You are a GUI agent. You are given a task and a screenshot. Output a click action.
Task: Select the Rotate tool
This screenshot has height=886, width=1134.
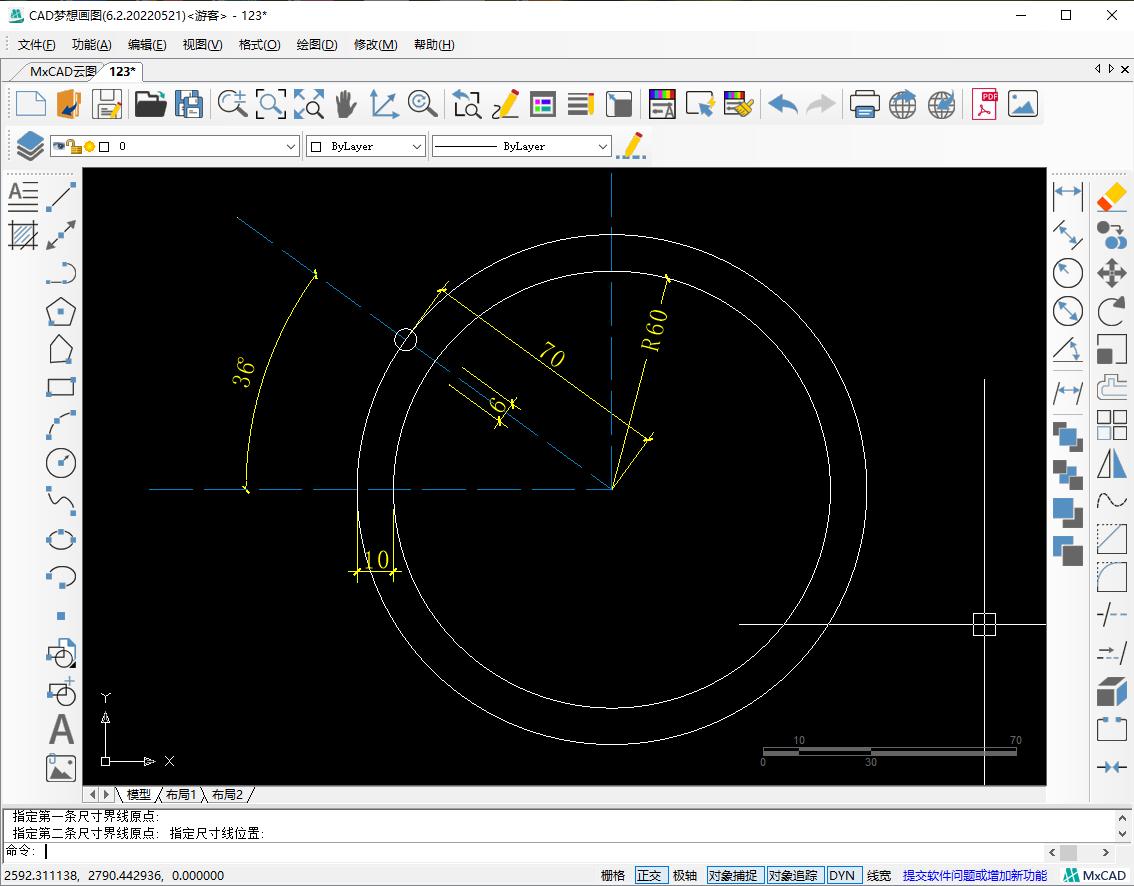coord(1110,311)
